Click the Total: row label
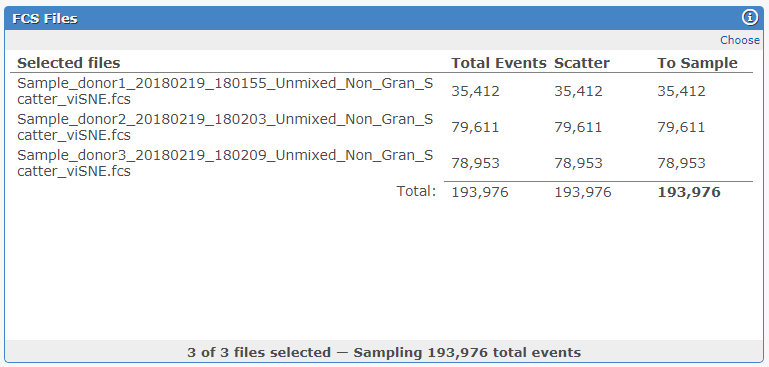The height and width of the screenshot is (367, 769). [x=416, y=191]
